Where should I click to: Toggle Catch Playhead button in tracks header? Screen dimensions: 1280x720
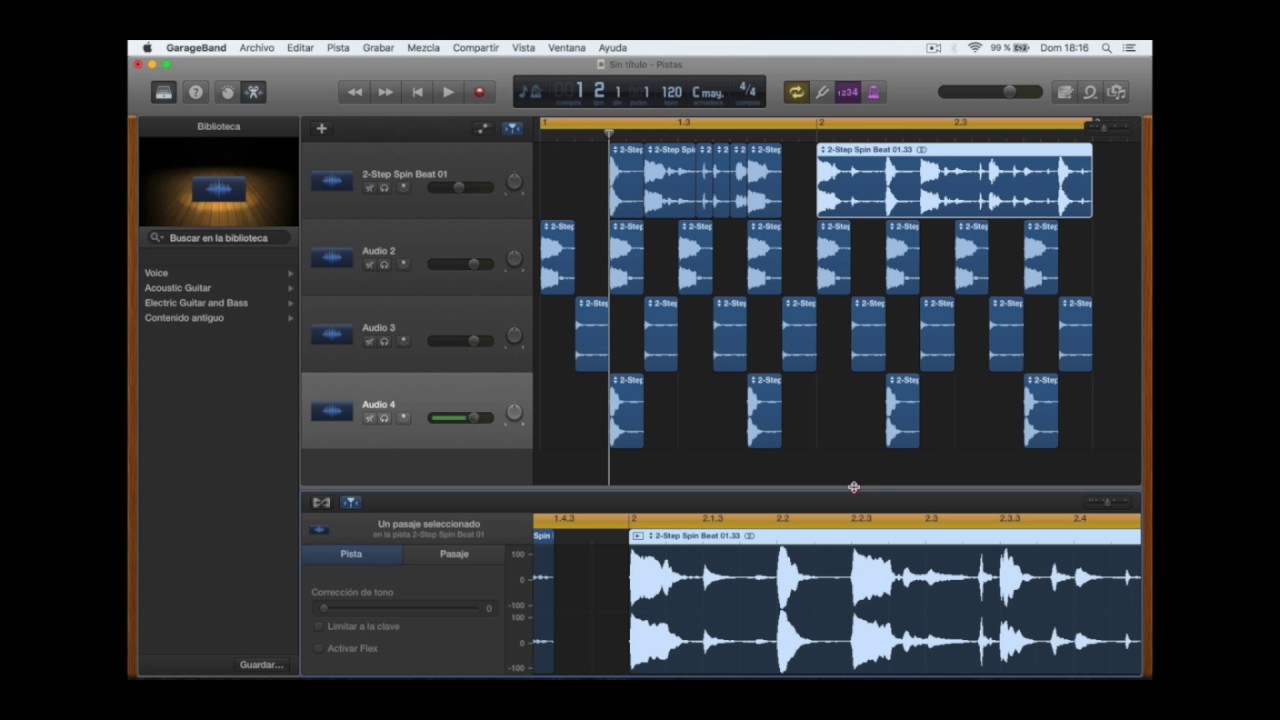[x=512, y=128]
